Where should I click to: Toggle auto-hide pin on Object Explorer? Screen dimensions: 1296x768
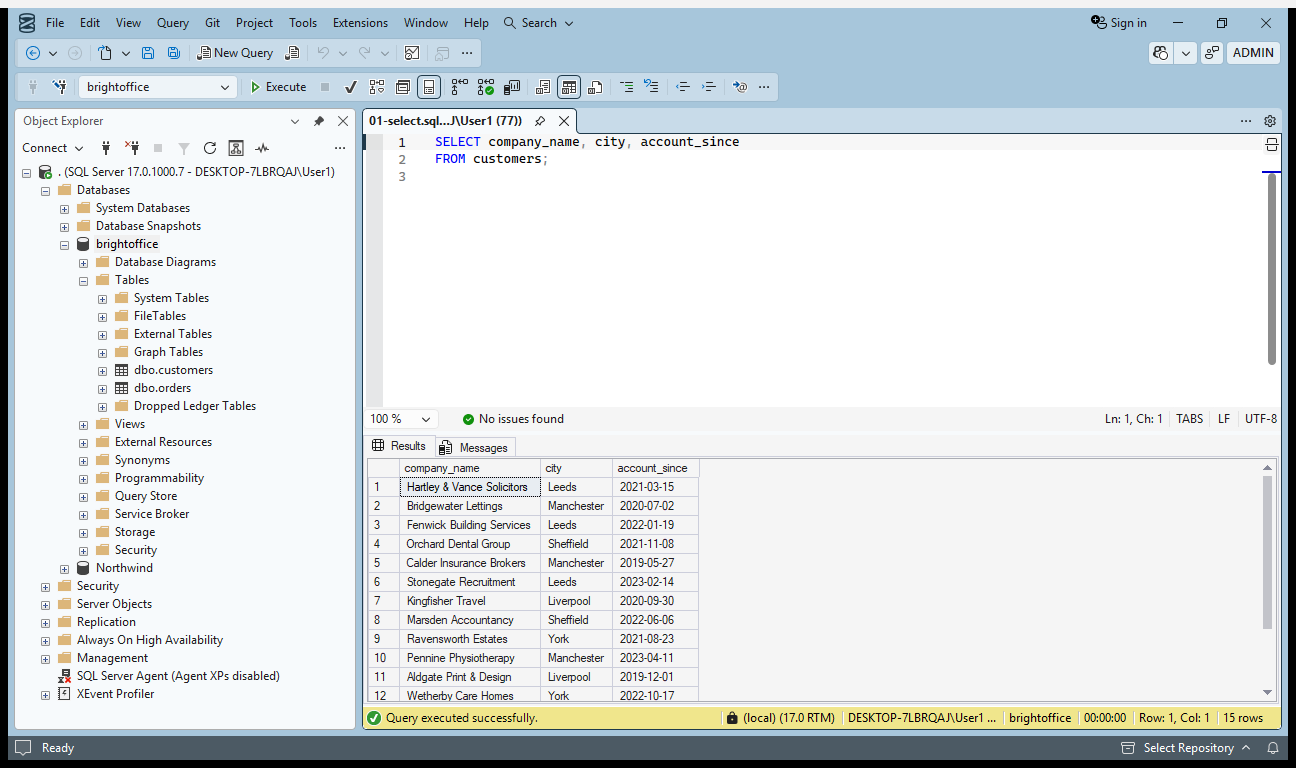tap(319, 121)
